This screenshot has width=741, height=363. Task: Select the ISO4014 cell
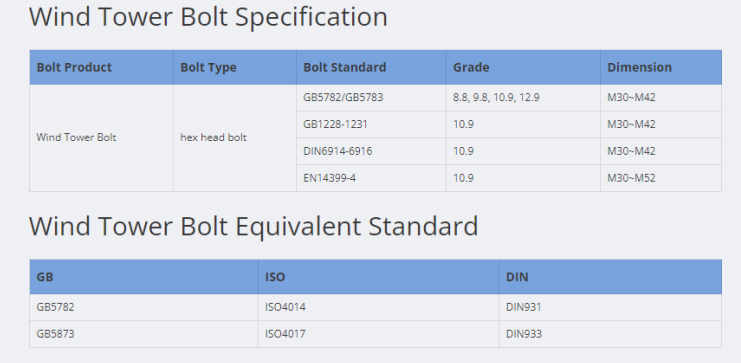(x=378, y=307)
